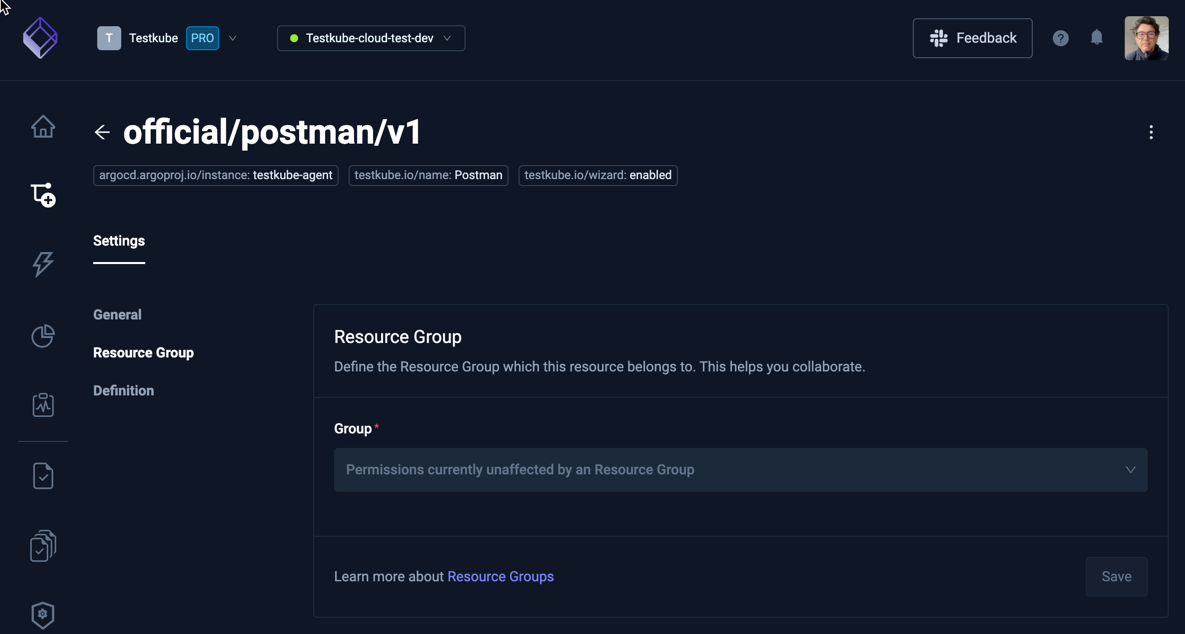Open the General settings section
This screenshot has width=1185, height=634.
pos(117,314)
